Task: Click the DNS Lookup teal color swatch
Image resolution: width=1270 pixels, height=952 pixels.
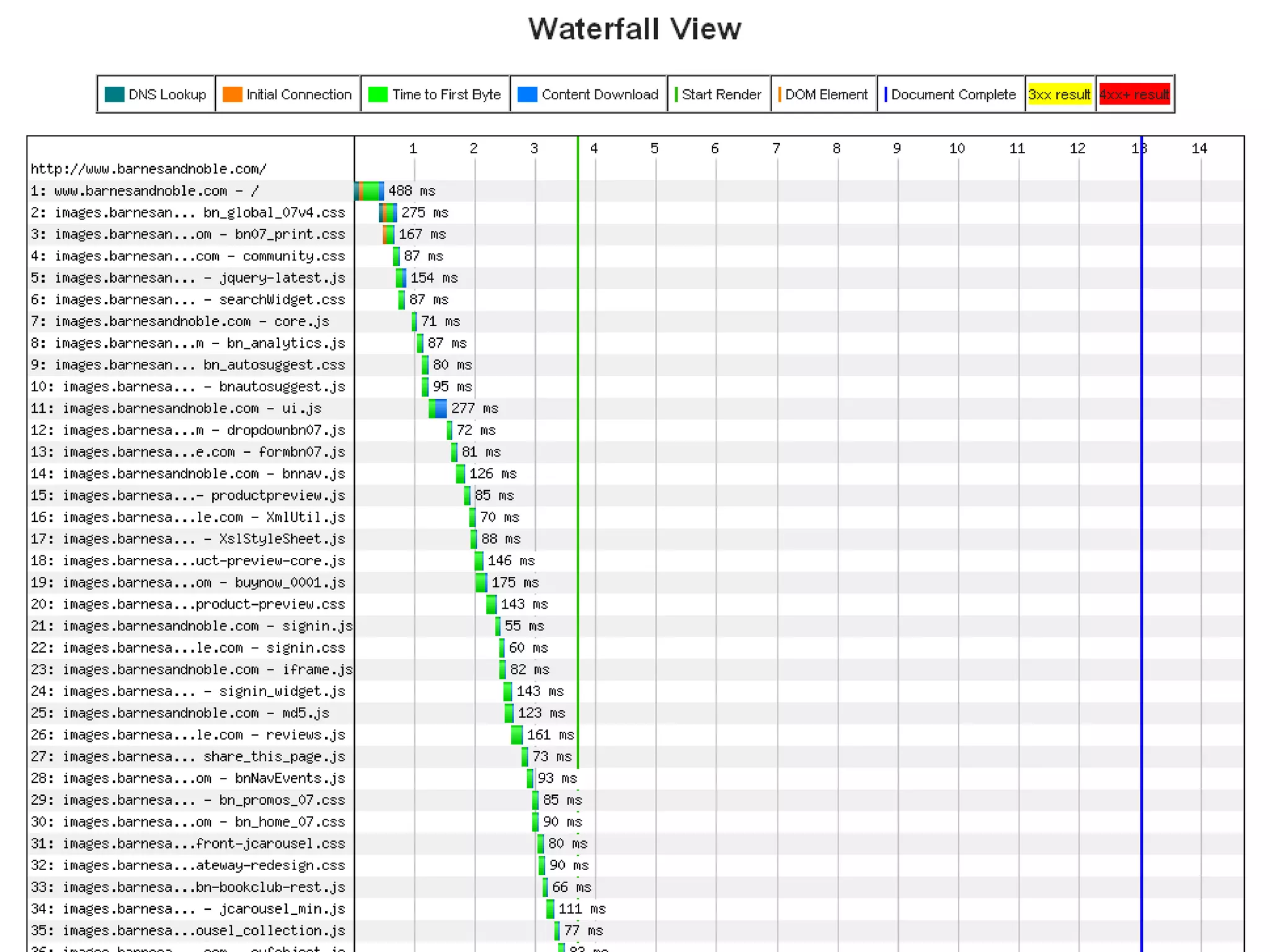Action: pyautogui.click(x=115, y=94)
